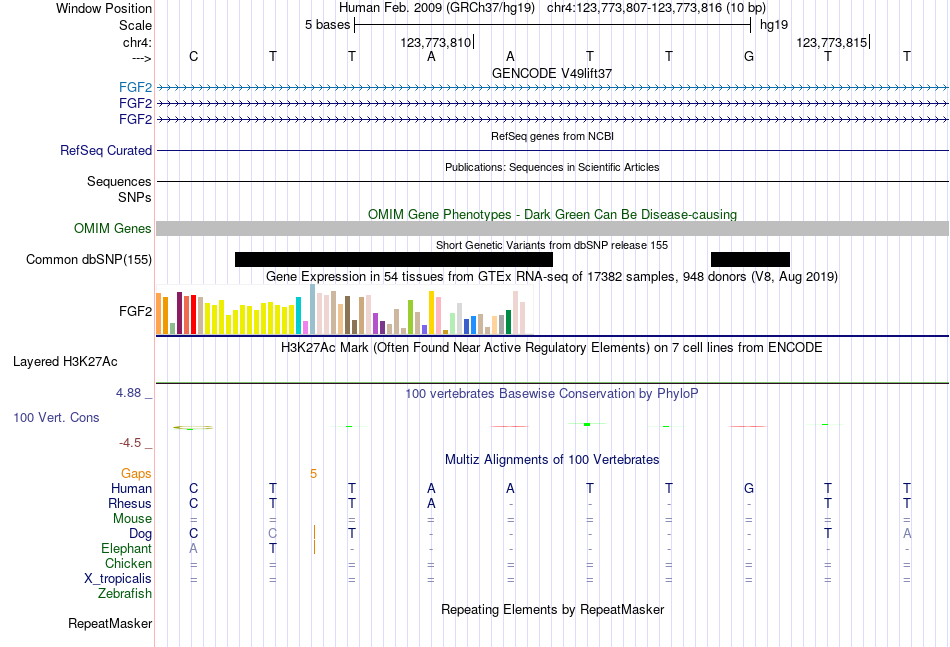The image size is (950, 647).
Task: Click the OMIM Gene Phenotypes green title
Action: pyautogui.click(x=552, y=214)
